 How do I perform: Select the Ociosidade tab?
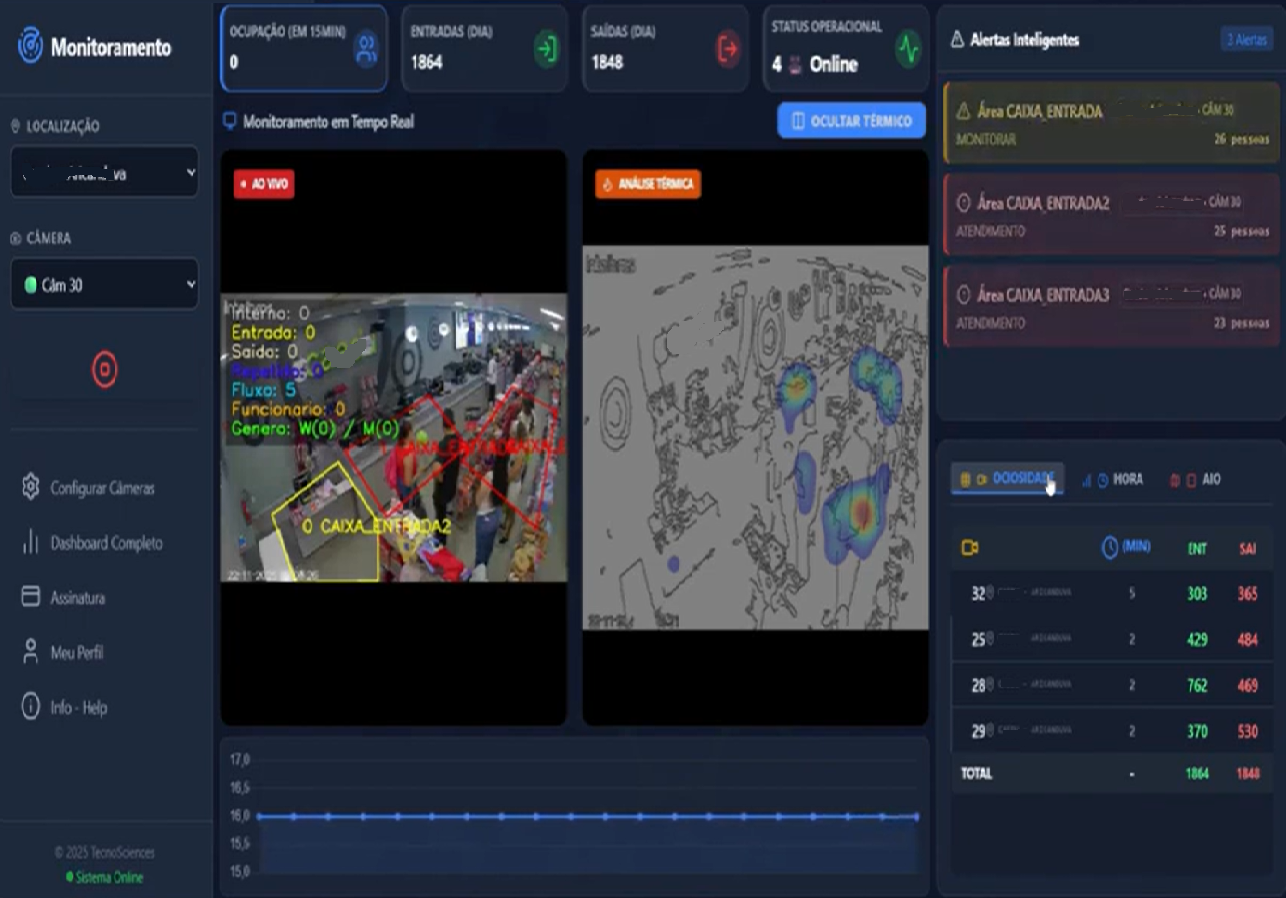tap(1008, 480)
